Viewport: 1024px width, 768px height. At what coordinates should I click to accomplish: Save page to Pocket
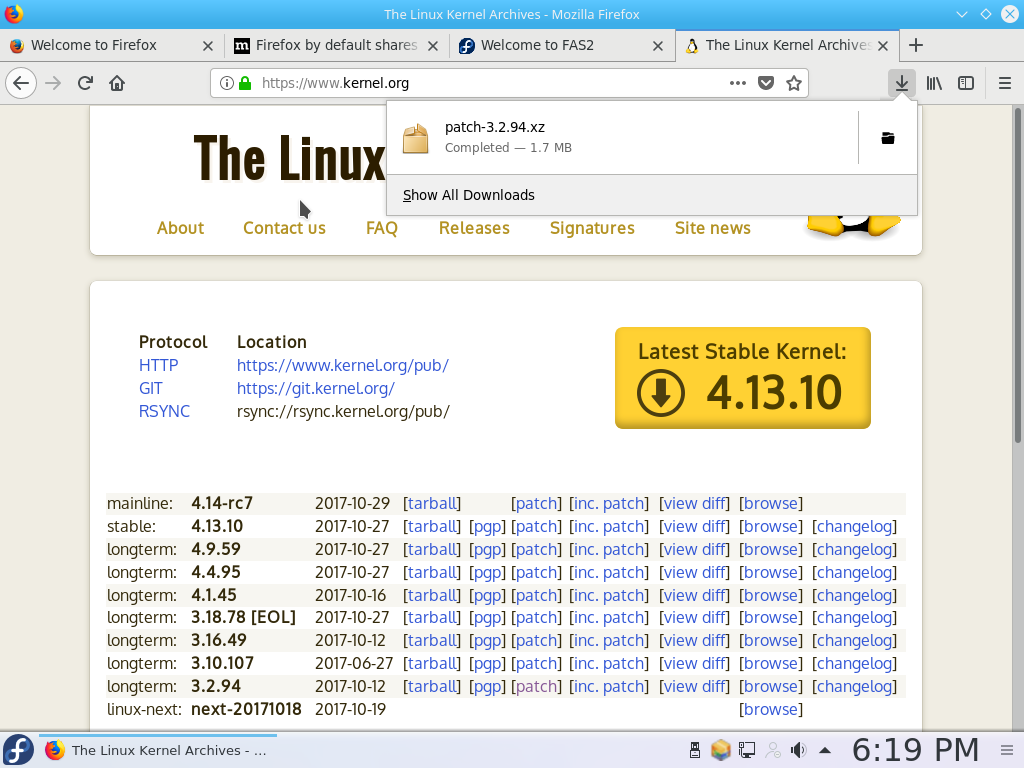click(x=766, y=83)
